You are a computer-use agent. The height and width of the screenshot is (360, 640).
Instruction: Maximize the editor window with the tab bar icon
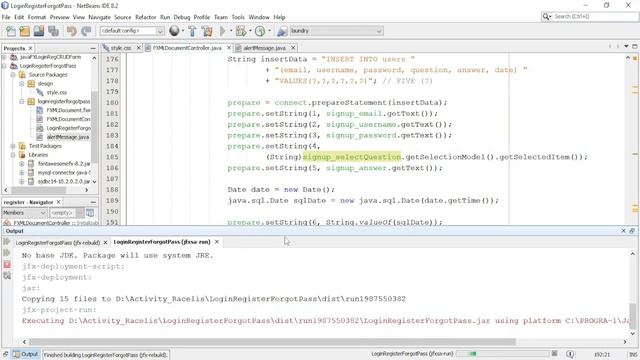click(635, 47)
